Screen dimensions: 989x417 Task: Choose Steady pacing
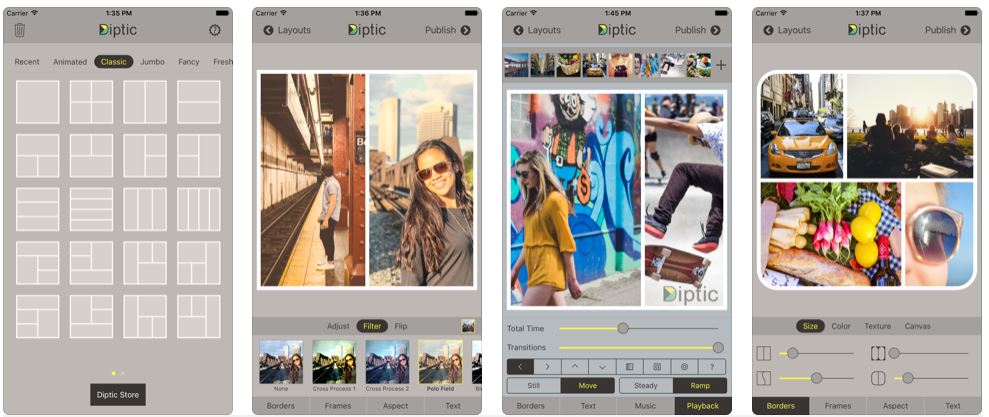point(646,385)
